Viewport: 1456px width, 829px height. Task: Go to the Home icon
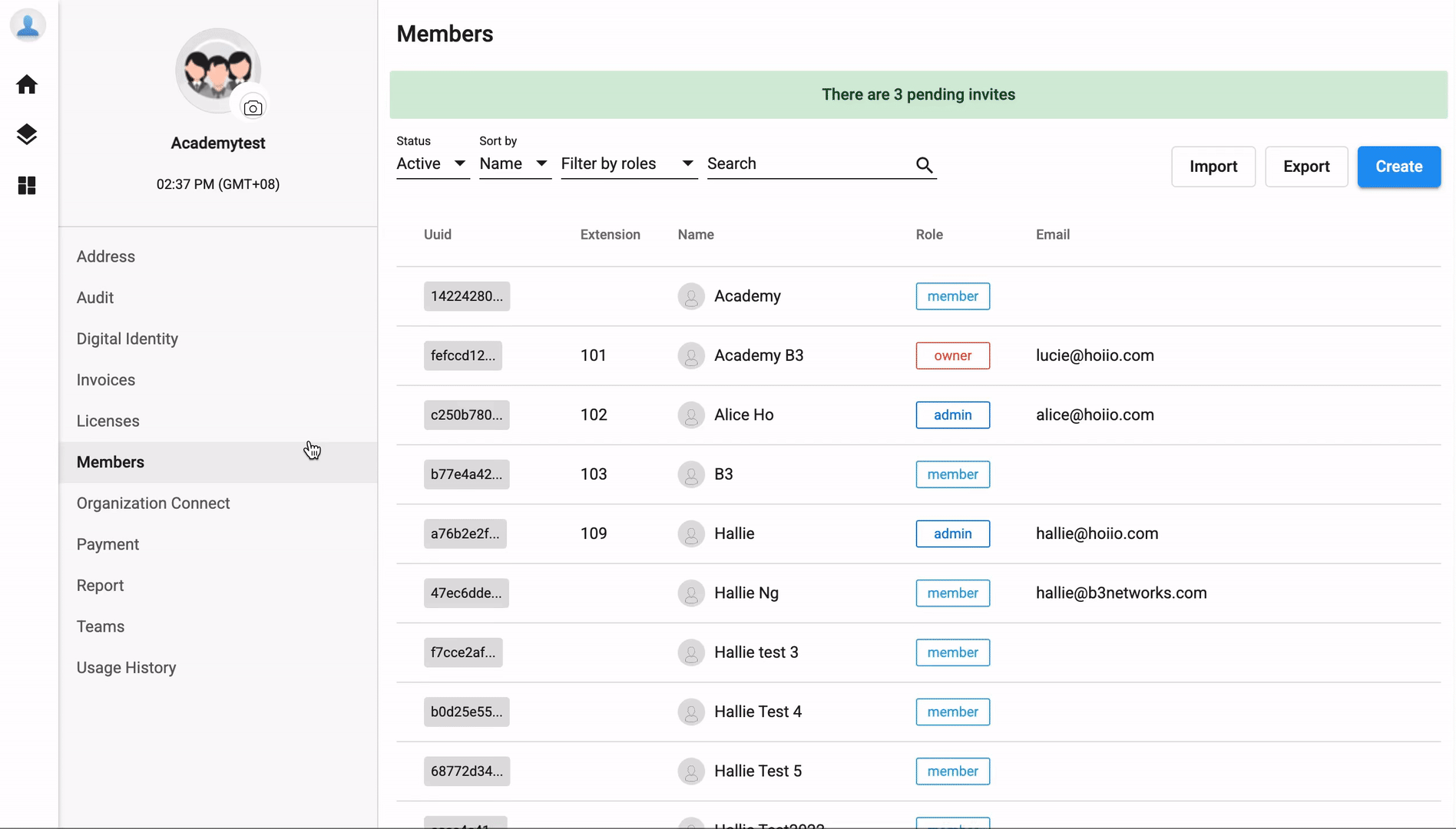pos(27,84)
